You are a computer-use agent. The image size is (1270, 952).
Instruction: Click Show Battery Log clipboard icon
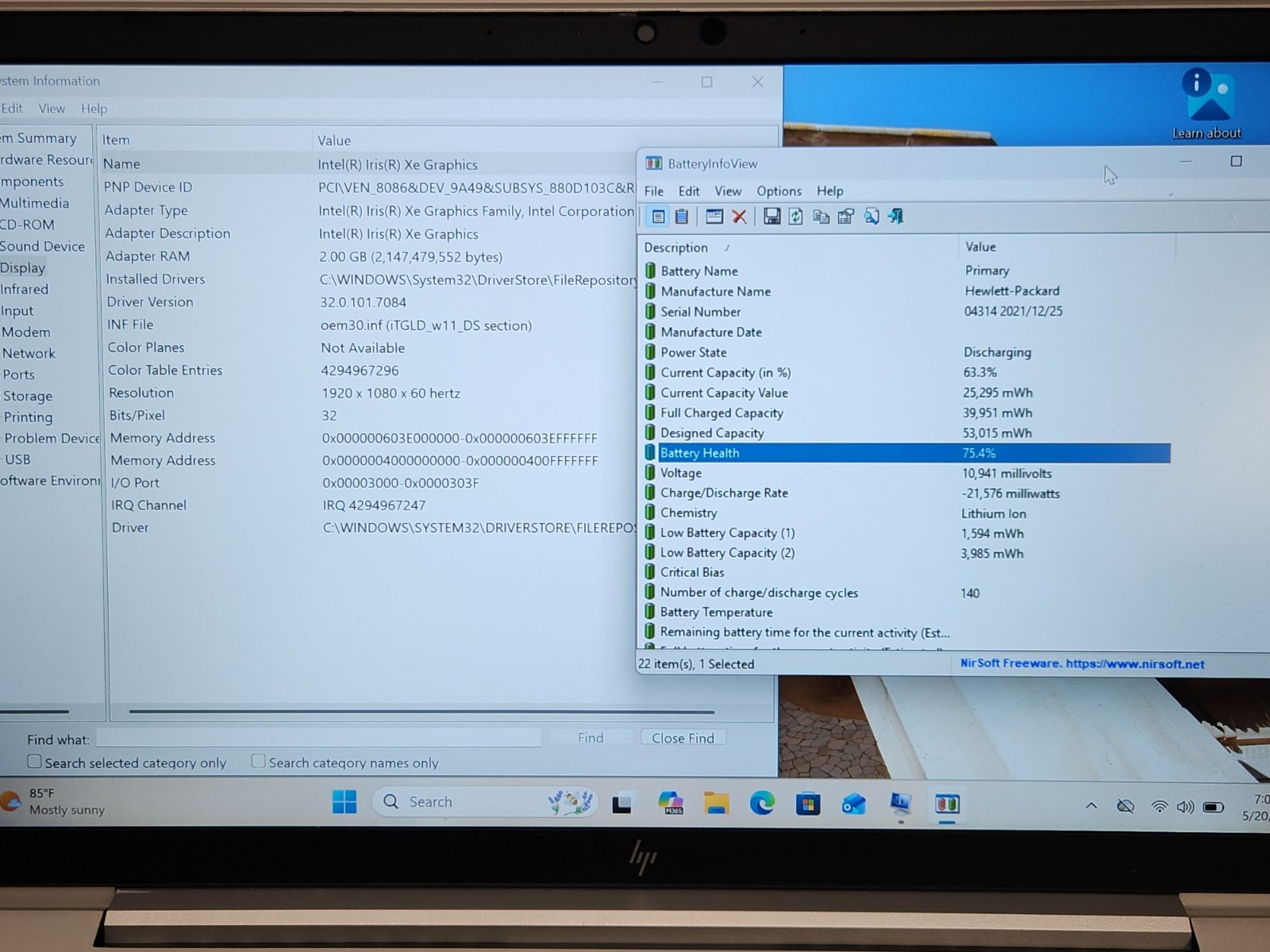(x=682, y=217)
